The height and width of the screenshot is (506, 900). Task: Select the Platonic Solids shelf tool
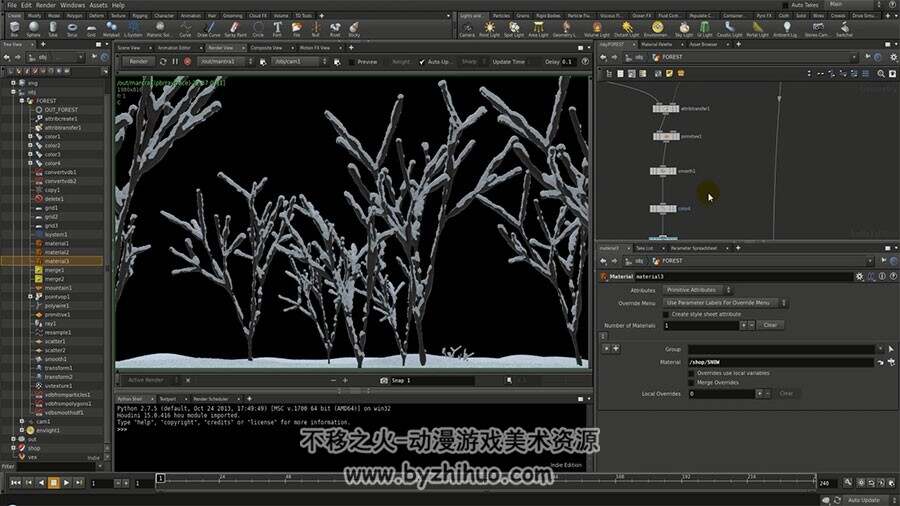click(159, 28)
